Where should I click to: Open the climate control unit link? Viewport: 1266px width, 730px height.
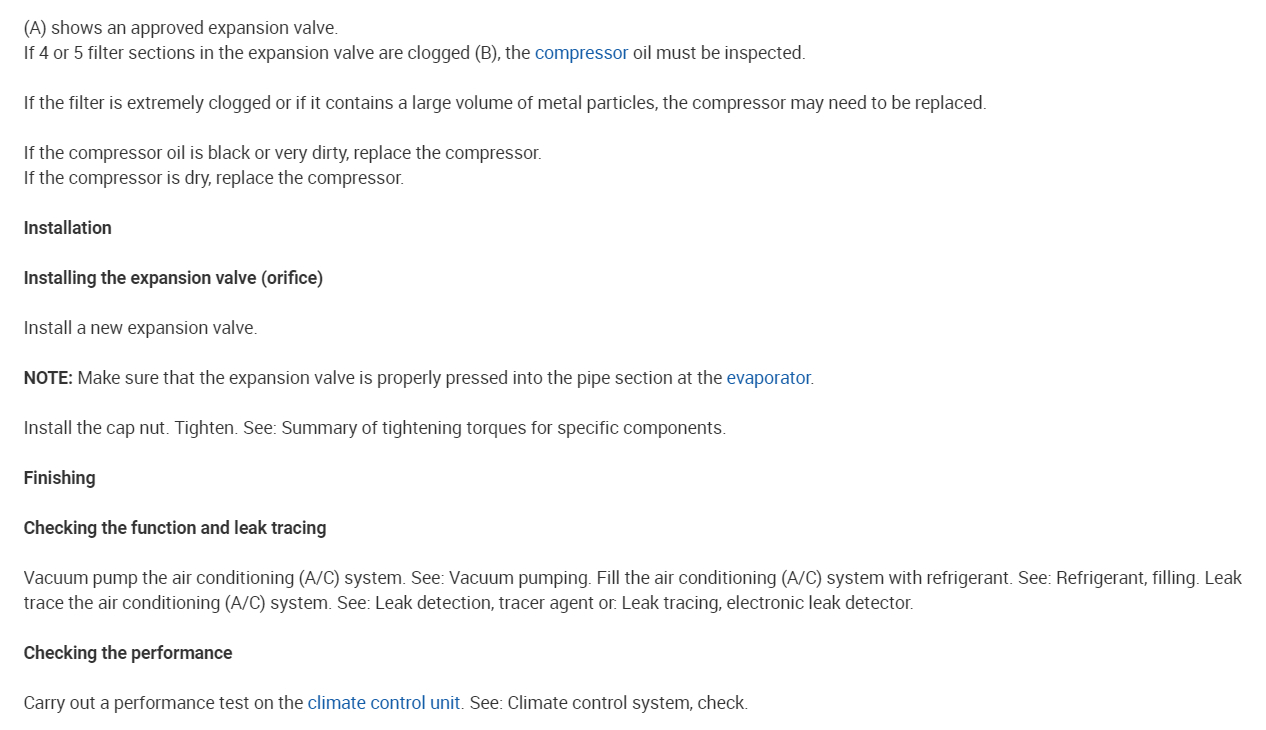[x=383, y=703]
